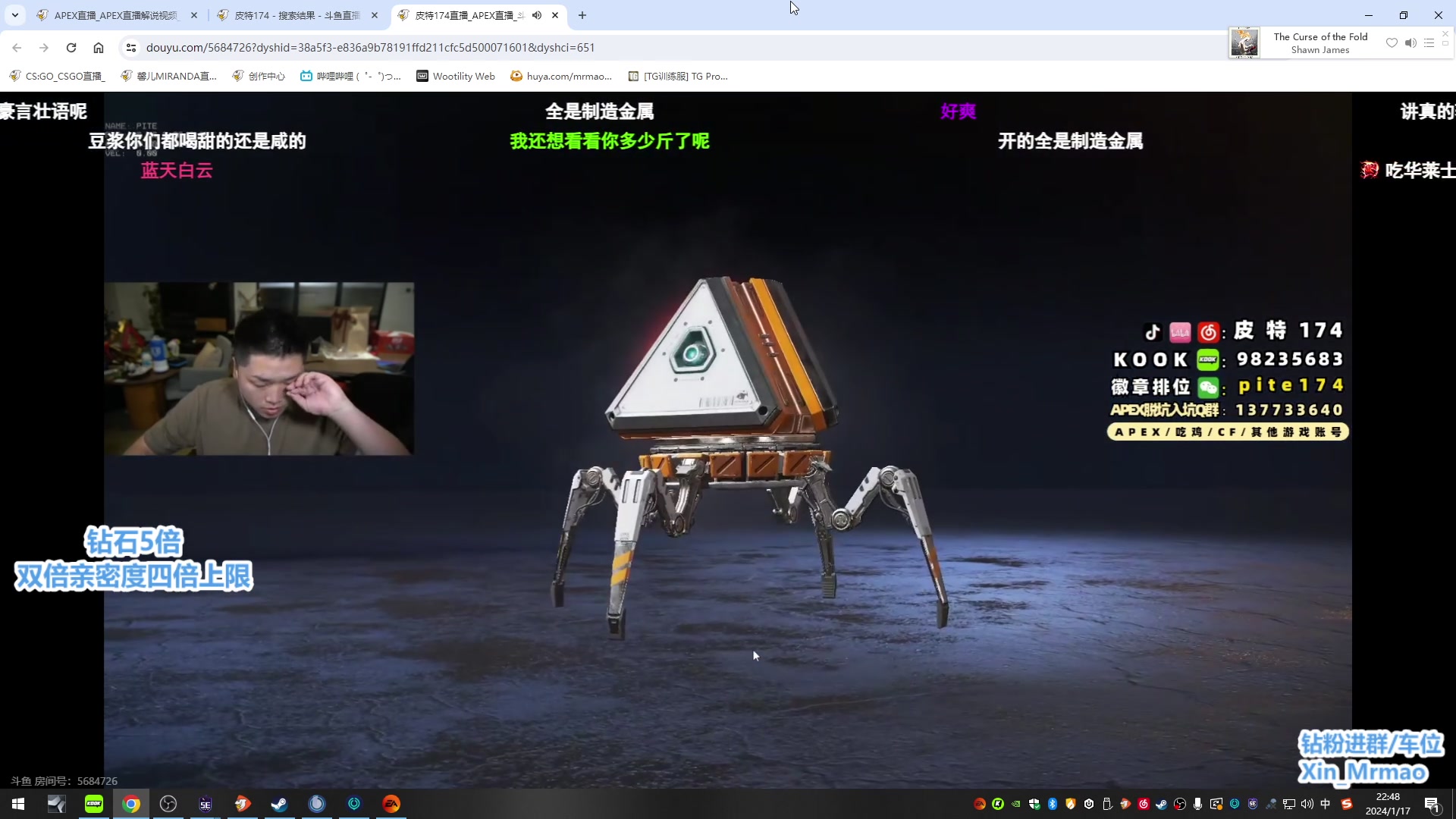Open the tab search chevron in Chrome

point(14,15)
